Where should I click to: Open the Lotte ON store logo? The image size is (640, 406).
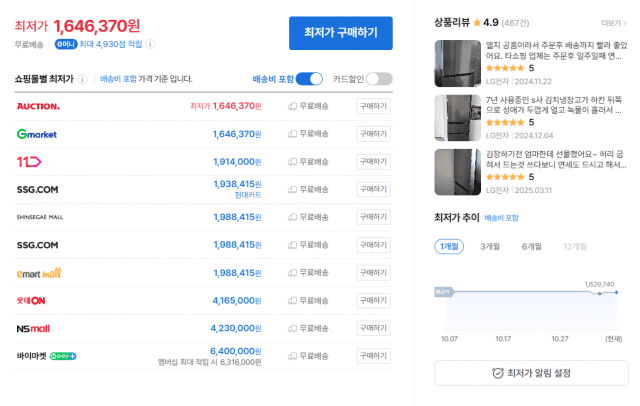pos(32,300)
